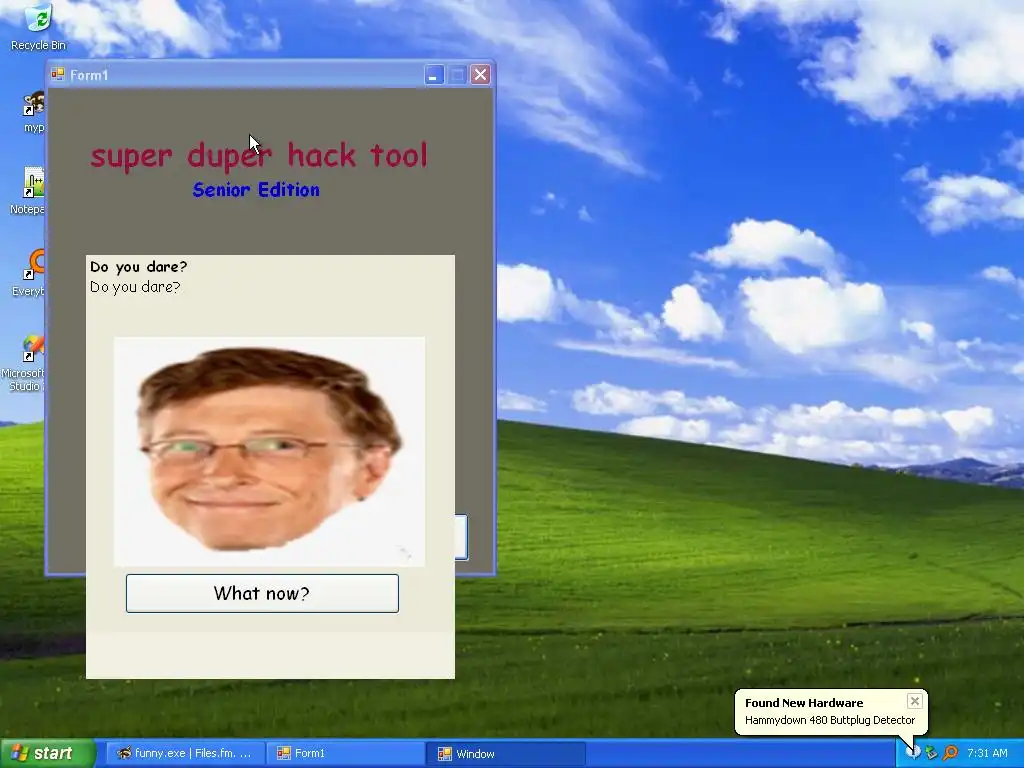Viewport: 1024px width, 768px height.
Task: Select the monkey-icon desktop shortcut
Action: (x=33, y=112)
